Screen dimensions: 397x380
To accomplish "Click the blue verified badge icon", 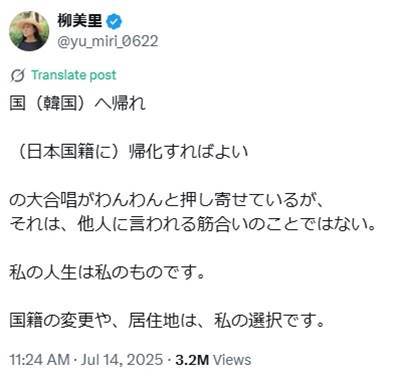I will coord(114,22).
